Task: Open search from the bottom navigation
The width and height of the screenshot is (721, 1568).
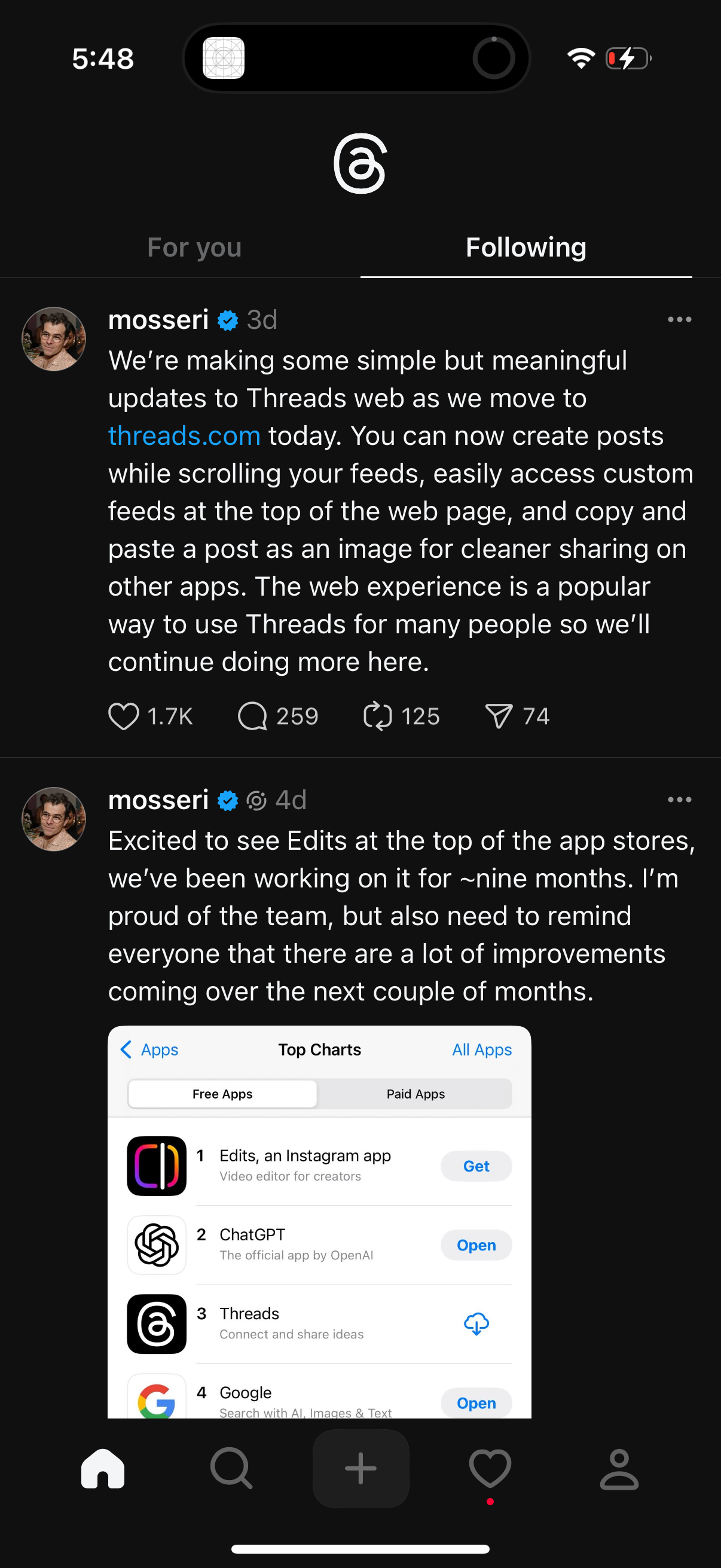Action: (231, 1469)
